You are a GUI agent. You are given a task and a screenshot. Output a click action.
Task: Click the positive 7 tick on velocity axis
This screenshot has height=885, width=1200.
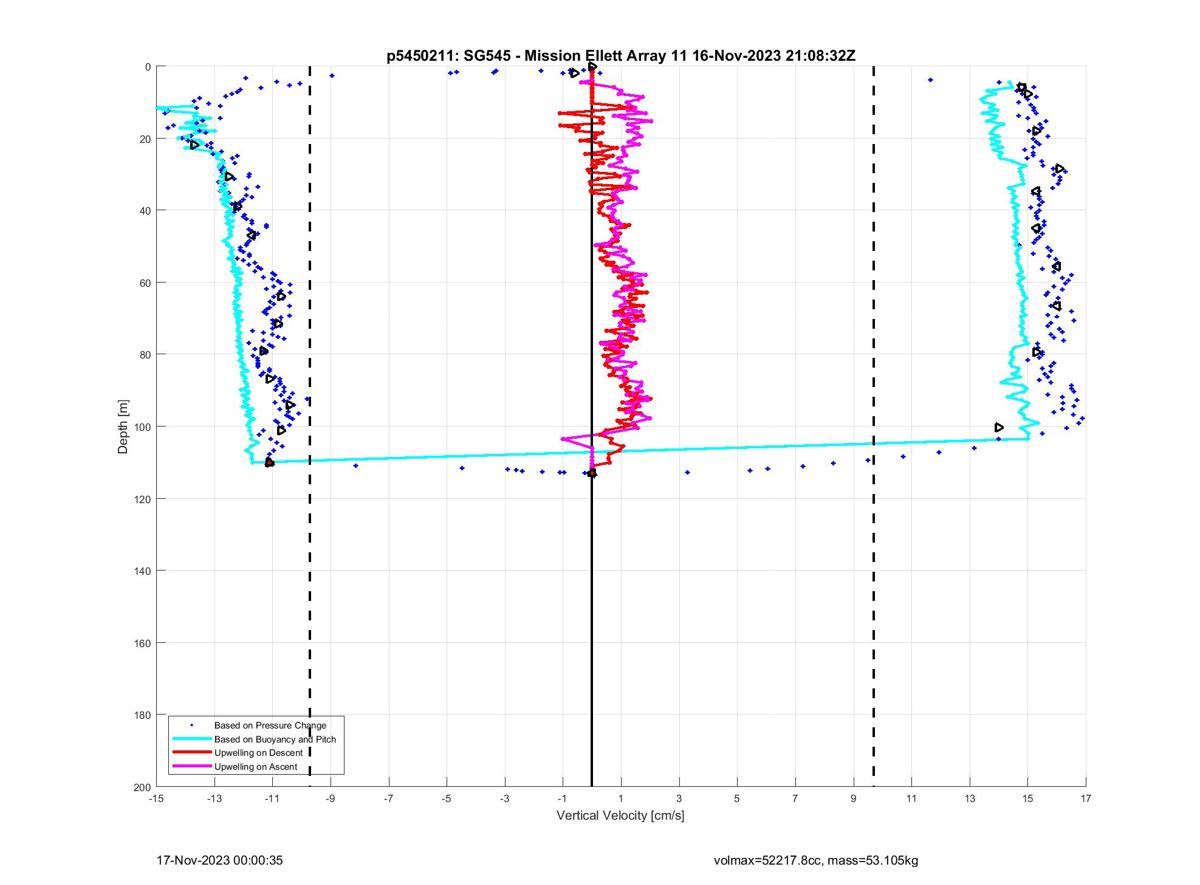(x=795, y=799)
